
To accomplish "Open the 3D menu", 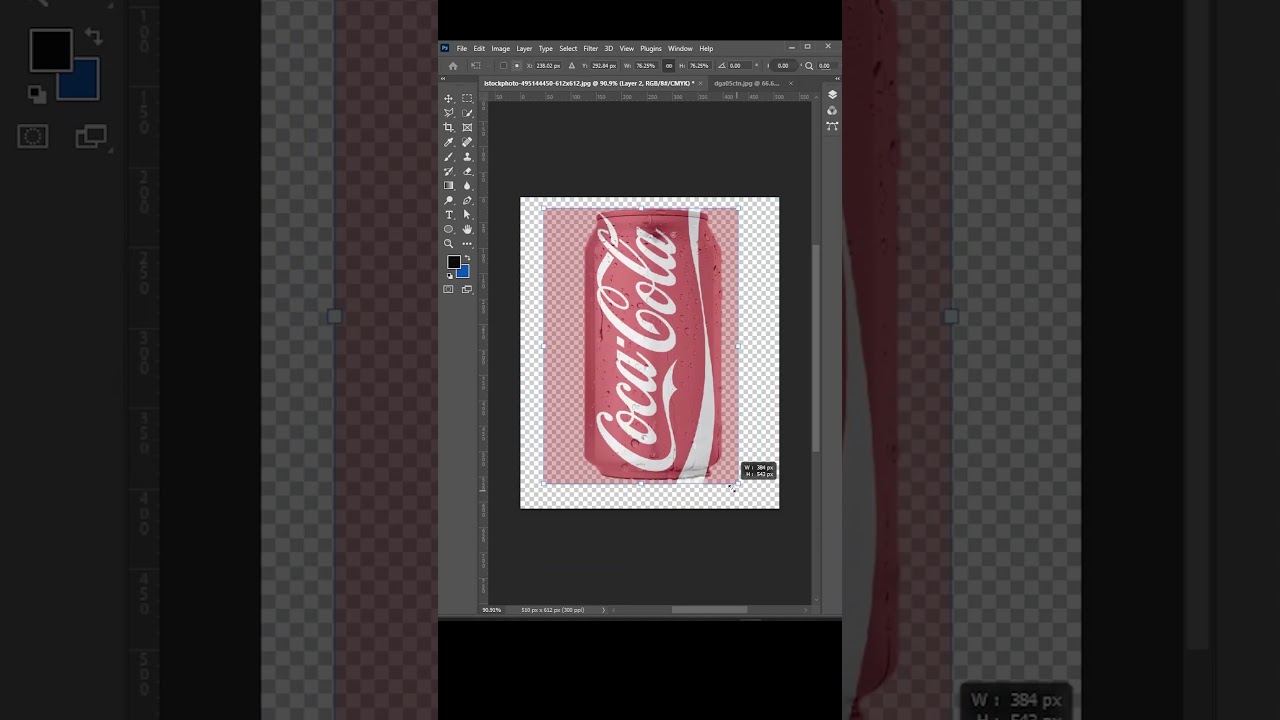I will (x=608, y=49).
